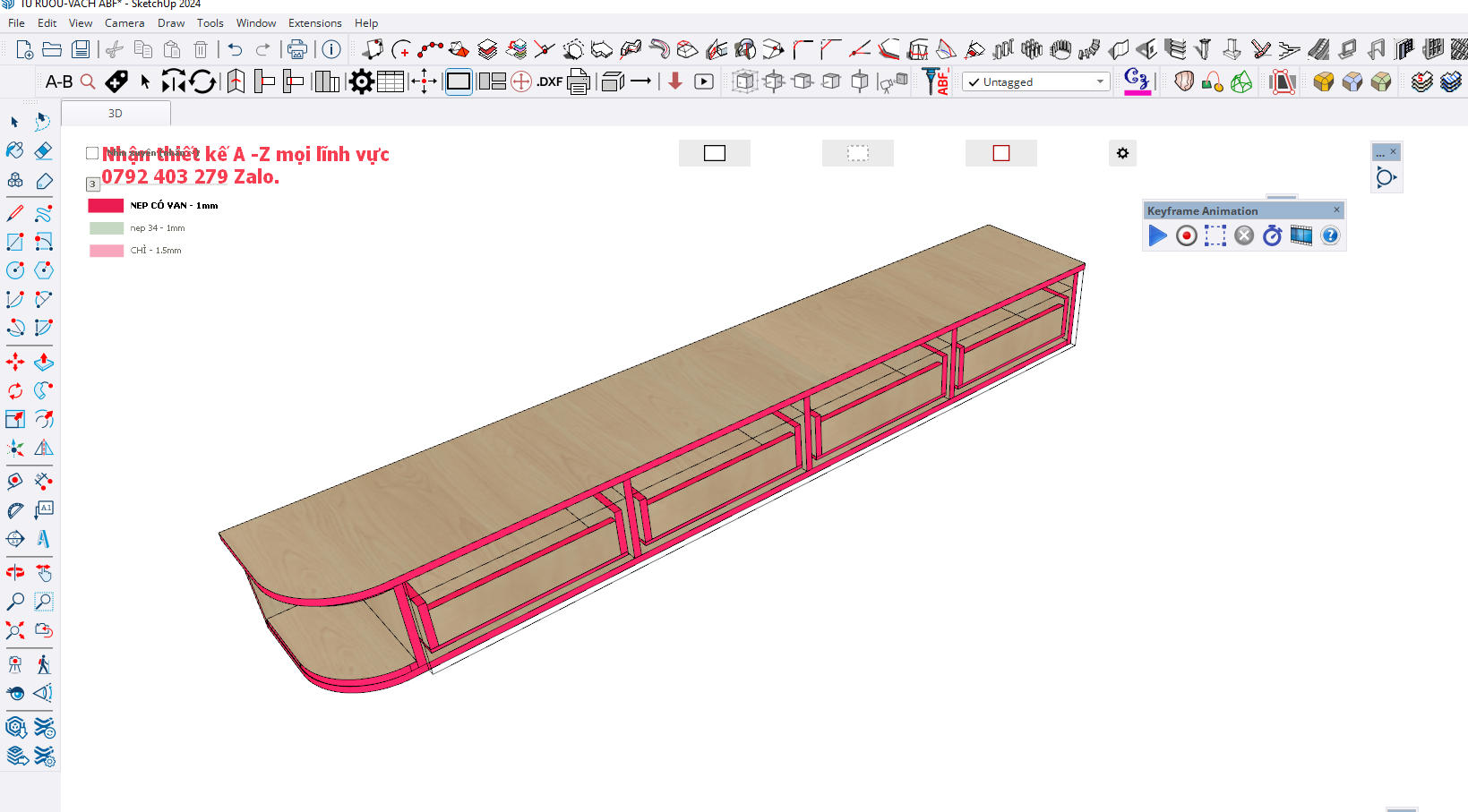The height and width of the screenshot is (812, 1468).
Task: Pick the Paint Bucket tool
Action: point(15,151)
